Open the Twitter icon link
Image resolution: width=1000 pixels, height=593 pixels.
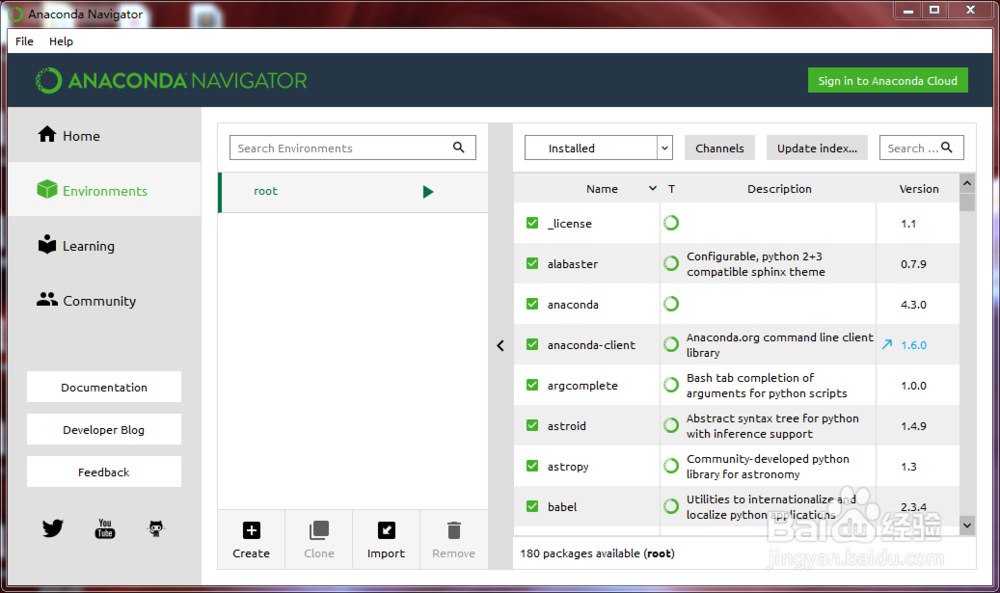click(52, 528)
